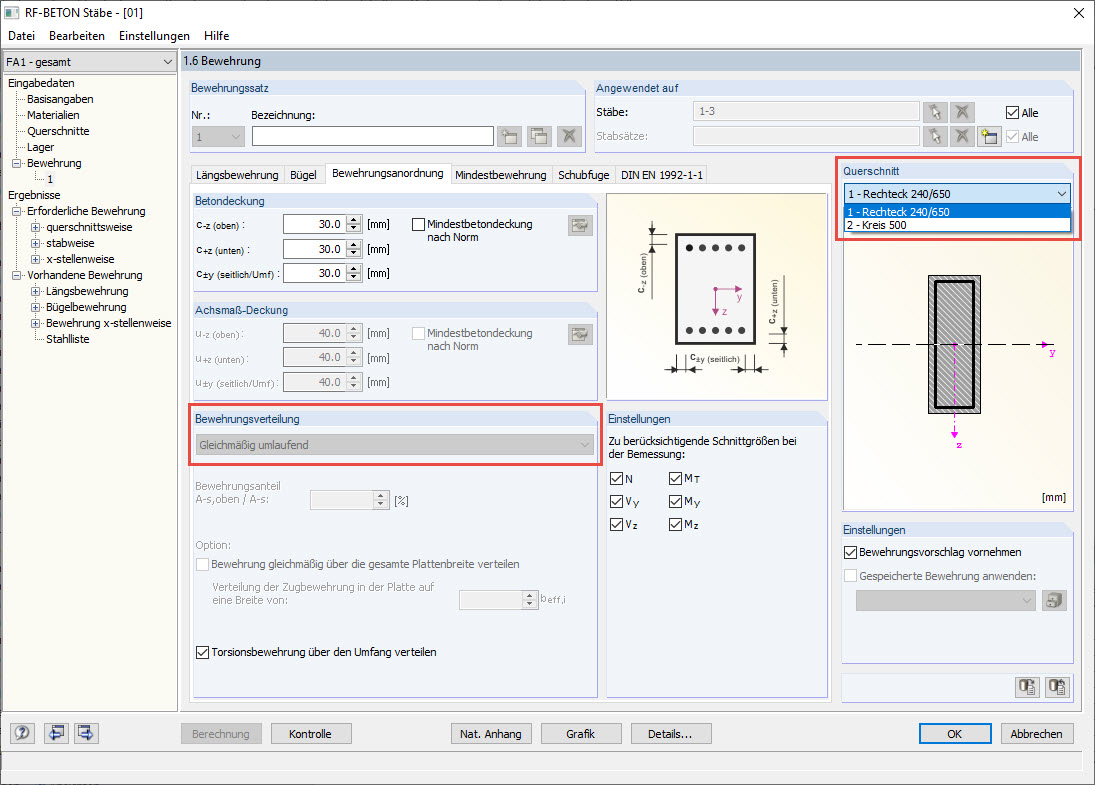Viewport: 1095px width, 785px height.
Task: Open Querschnitt dropdown arrow
Action: [1061, 193]
